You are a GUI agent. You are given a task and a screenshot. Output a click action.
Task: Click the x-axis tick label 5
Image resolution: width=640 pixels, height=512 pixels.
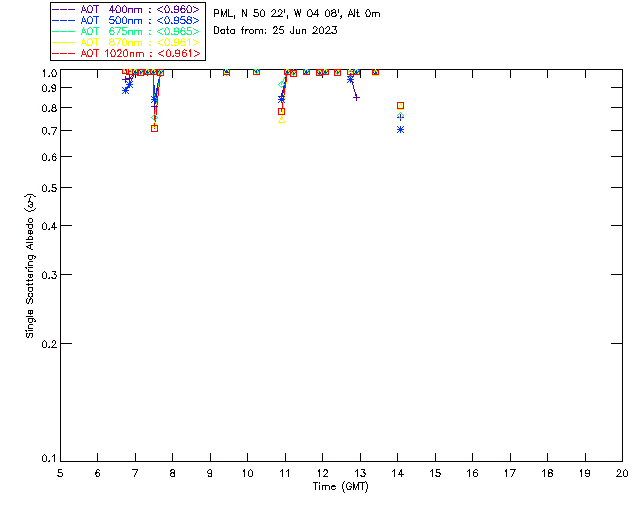point(60,473)
